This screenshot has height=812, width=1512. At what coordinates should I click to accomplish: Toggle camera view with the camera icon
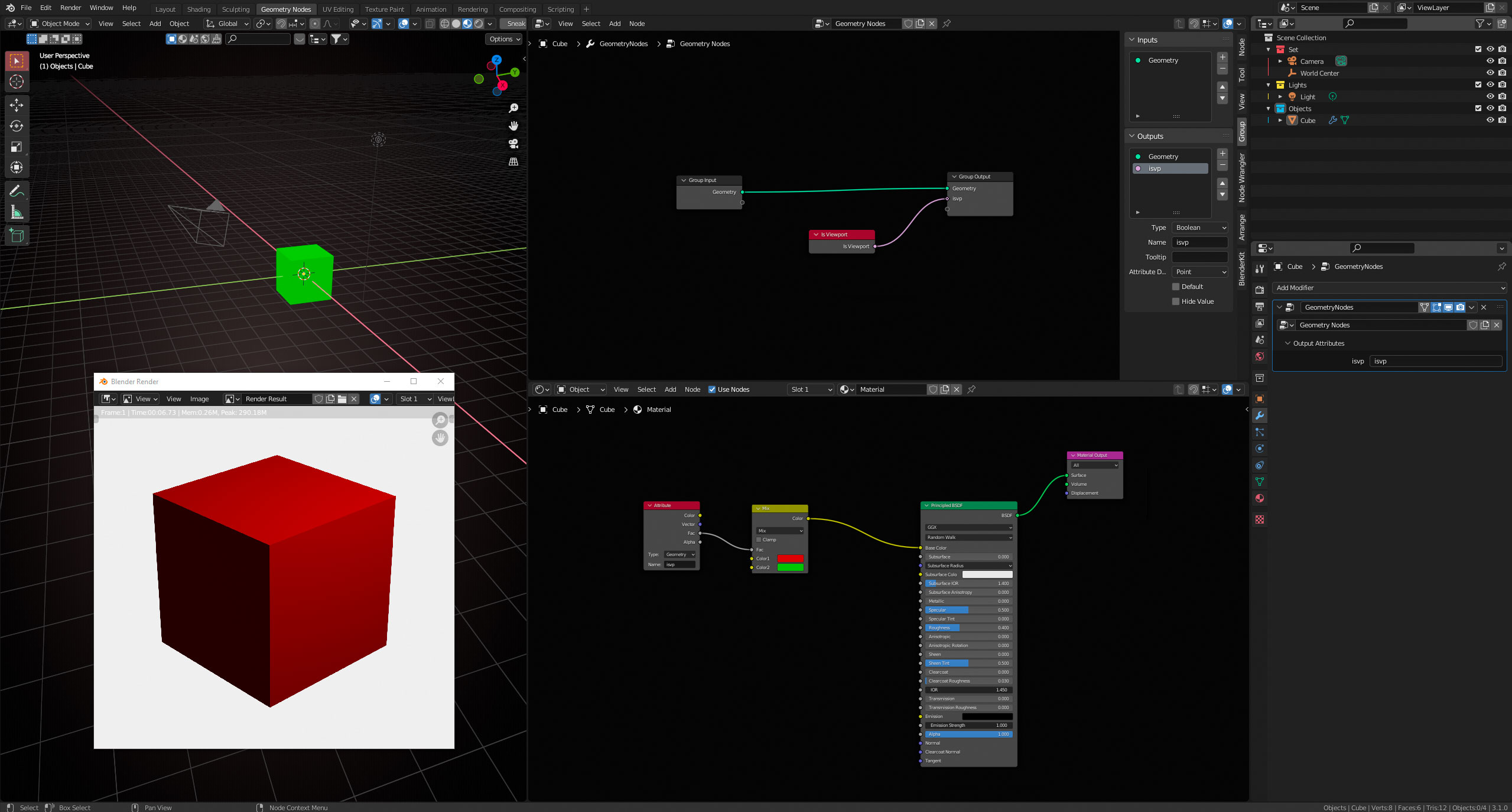coord(513,144)
